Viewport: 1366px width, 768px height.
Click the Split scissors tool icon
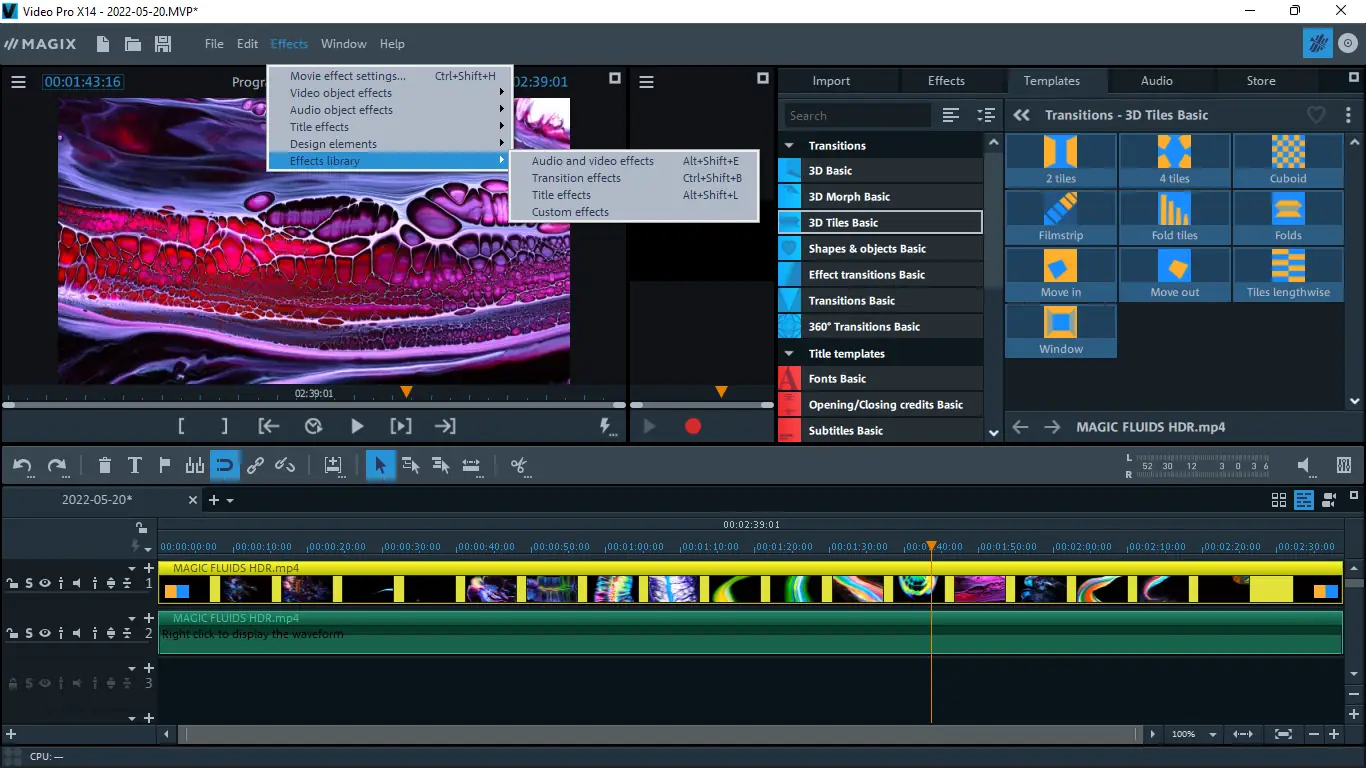tap(518, 465)
